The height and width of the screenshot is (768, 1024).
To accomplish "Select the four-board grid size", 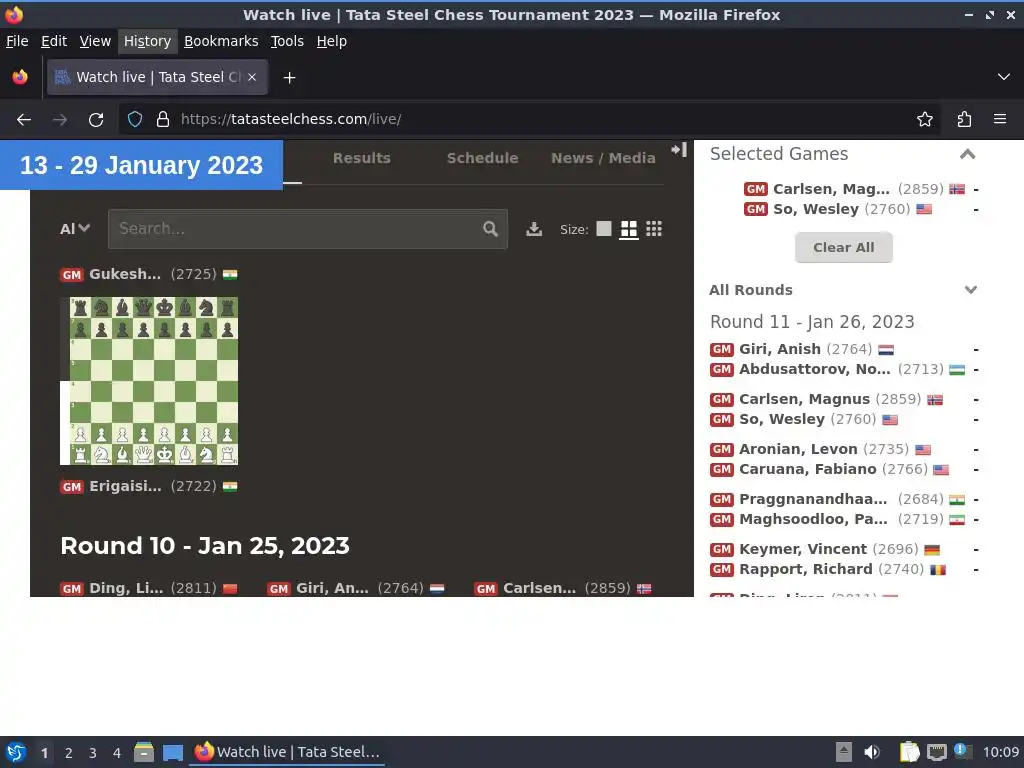I will tap(628, 229).
